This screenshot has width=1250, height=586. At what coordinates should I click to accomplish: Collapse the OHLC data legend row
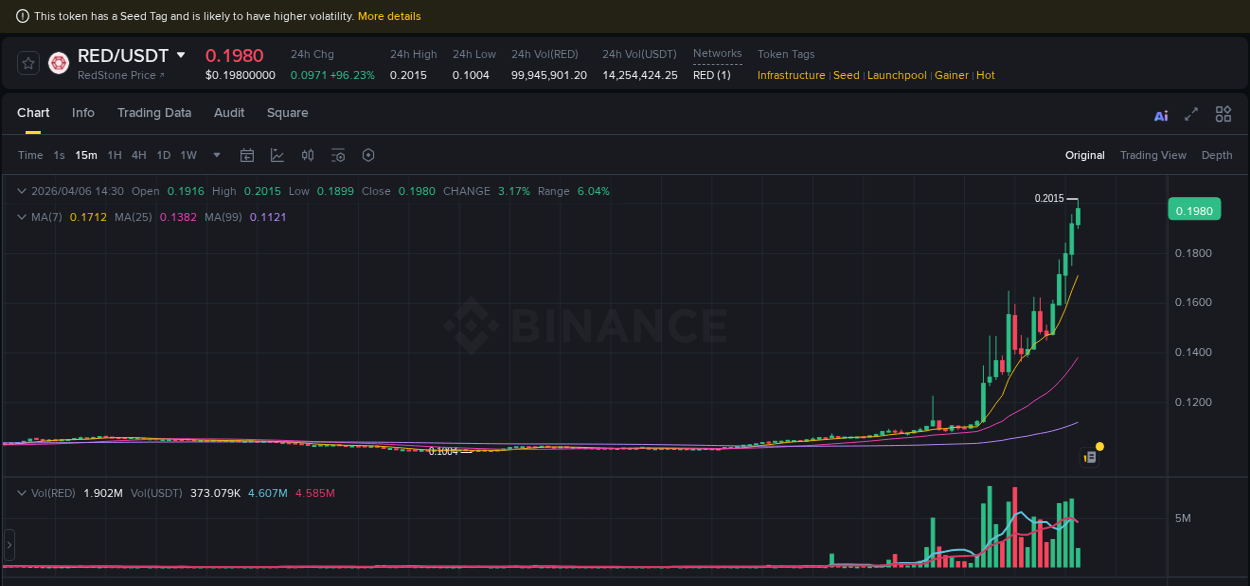point(22,191)
